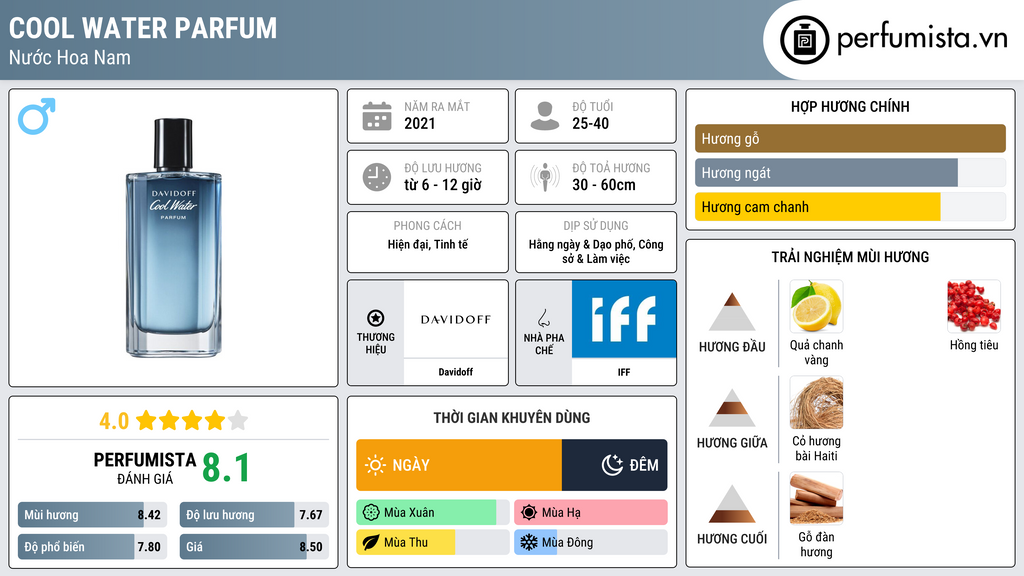Click the leaf icon for Mùa Thu

371,542
